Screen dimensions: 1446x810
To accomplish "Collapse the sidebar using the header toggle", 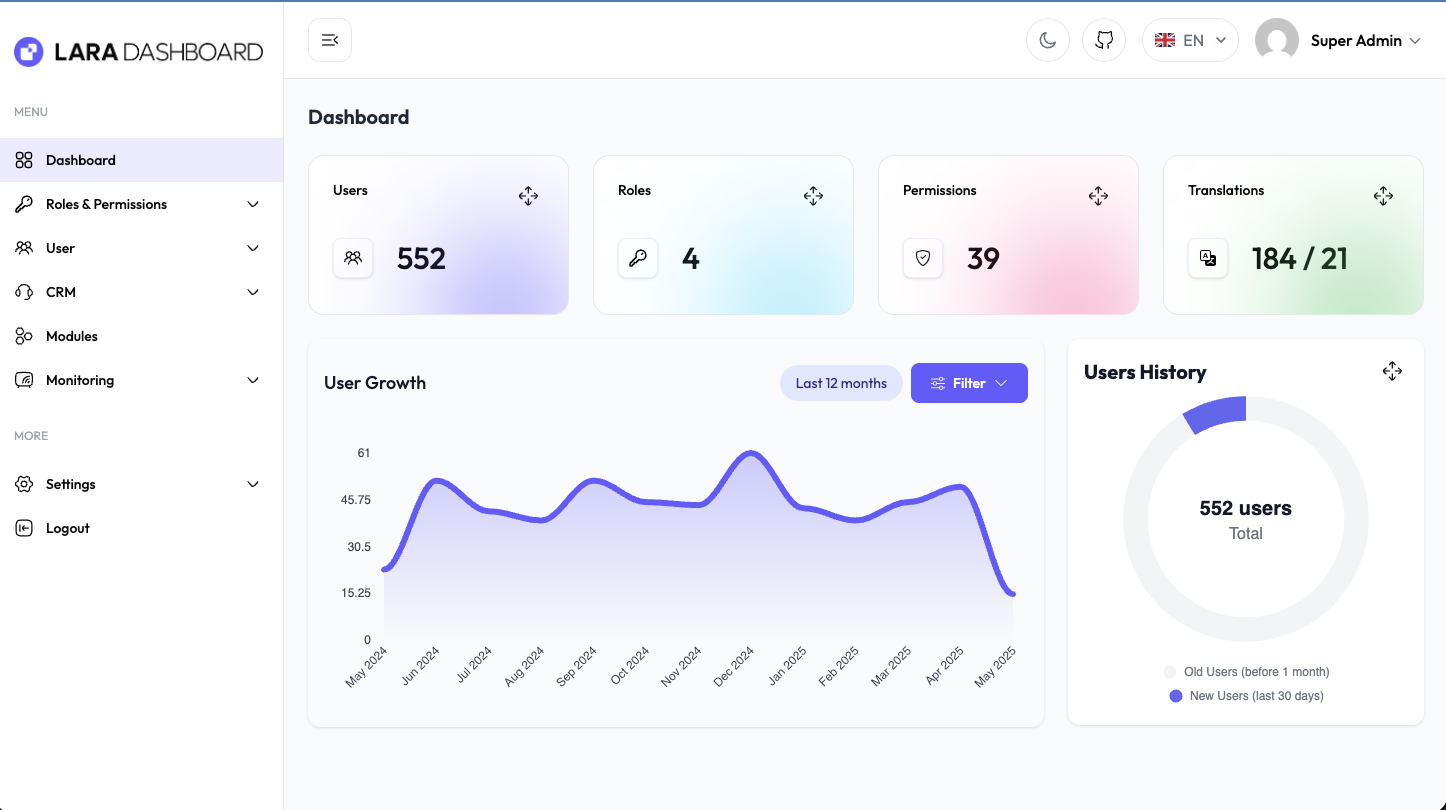I will tap(330, 40).
